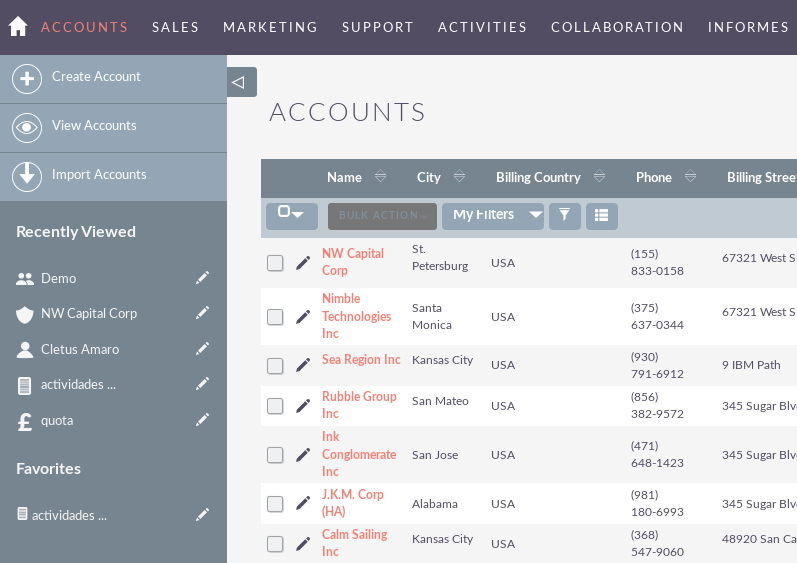Screen dimensions: 797x563
Task: Open the Calm Sailing Inc account link
Action: (x=354, y=543)
